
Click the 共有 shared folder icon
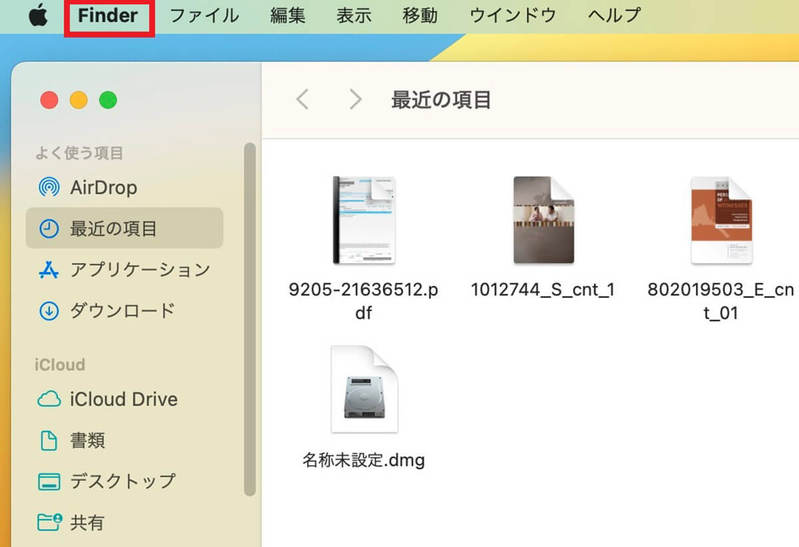(x=49, y=522)
